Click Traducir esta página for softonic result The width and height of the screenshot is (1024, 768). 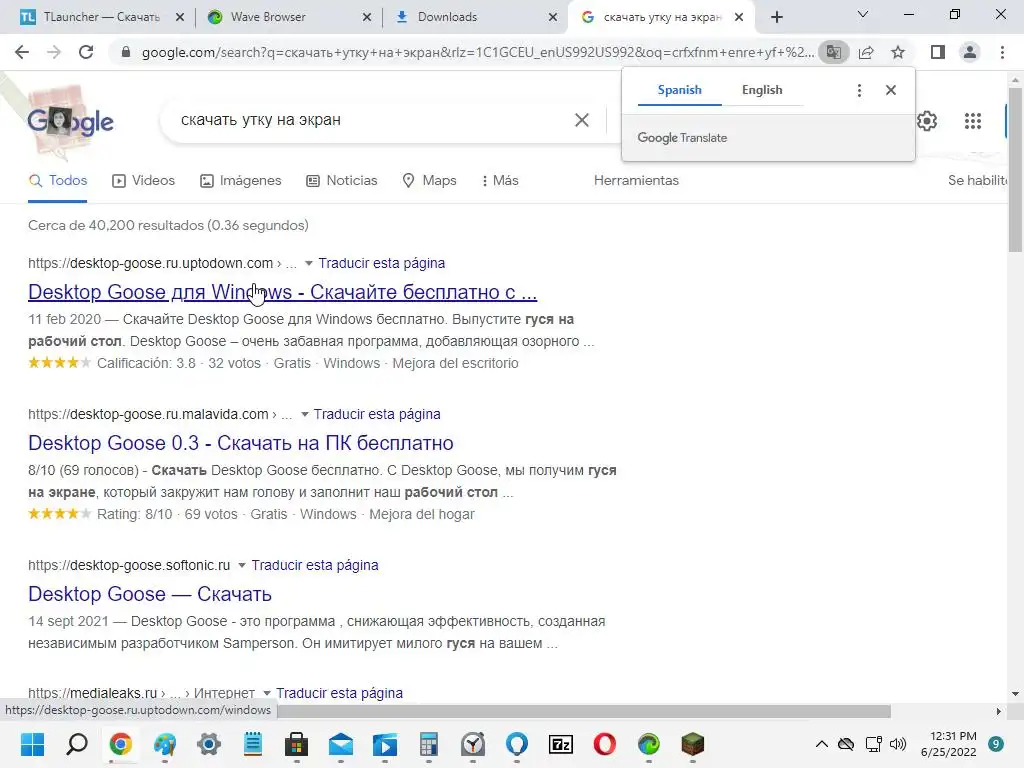(x=315, y=565)
